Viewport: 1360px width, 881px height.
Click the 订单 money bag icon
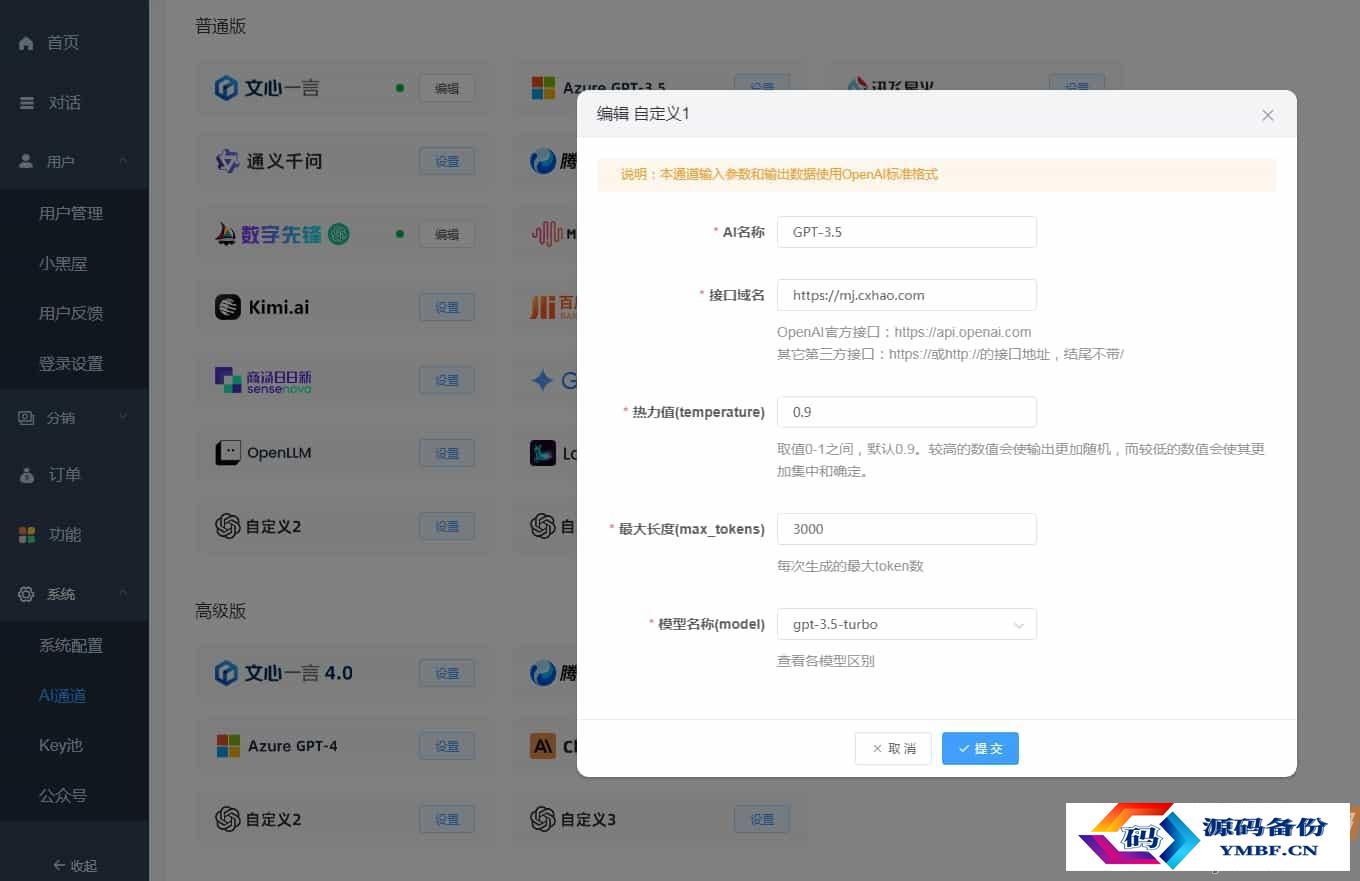tap(27, 475)
